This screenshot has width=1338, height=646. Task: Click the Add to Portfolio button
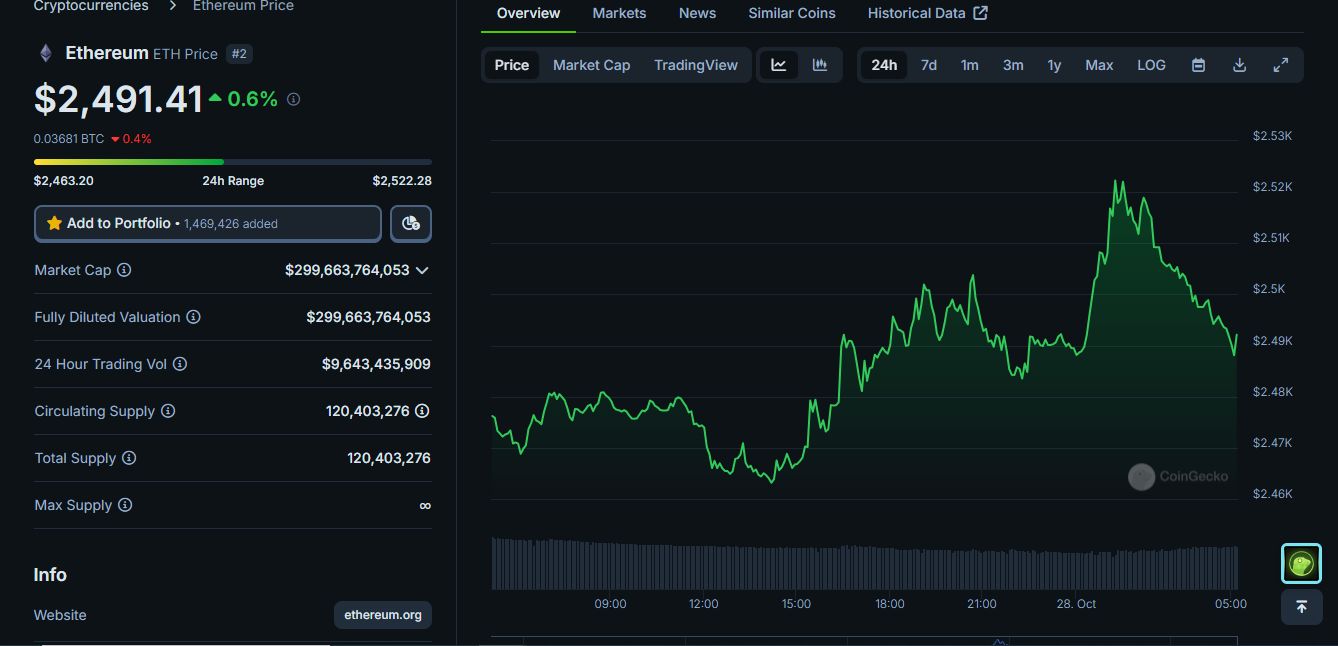207,223
